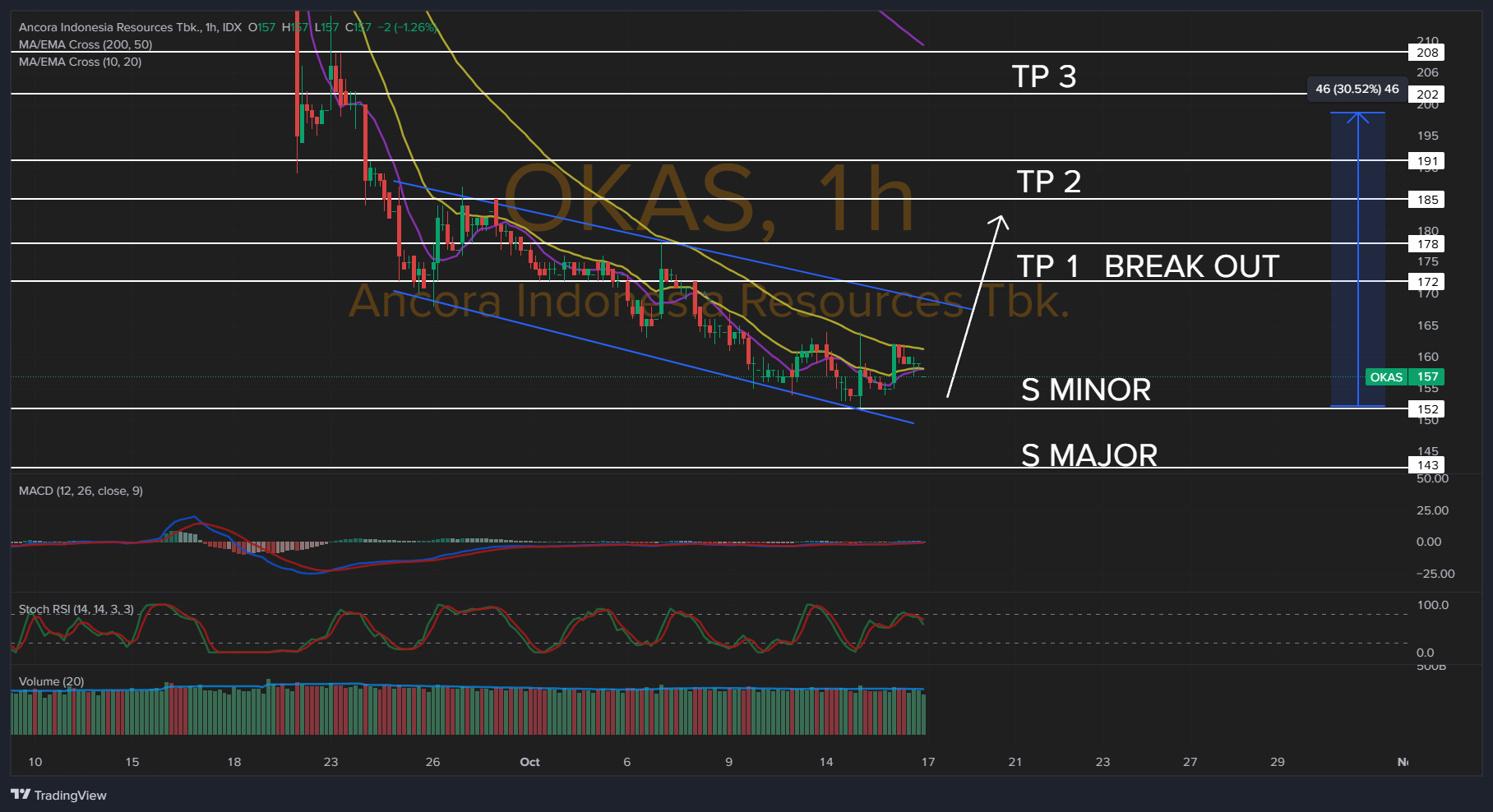The image size is (1493, 812).
Task: Select the BREAK OUT text annotation
Action: click(1192, 266)
